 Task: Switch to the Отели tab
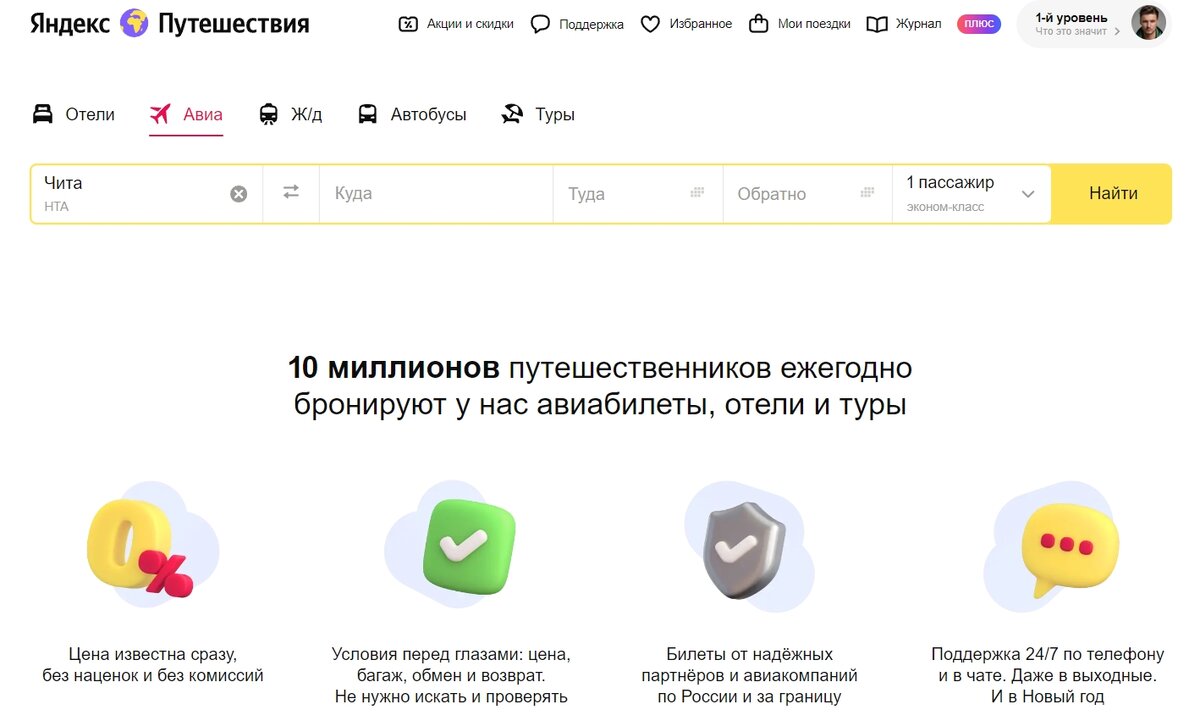click(73, 113)
